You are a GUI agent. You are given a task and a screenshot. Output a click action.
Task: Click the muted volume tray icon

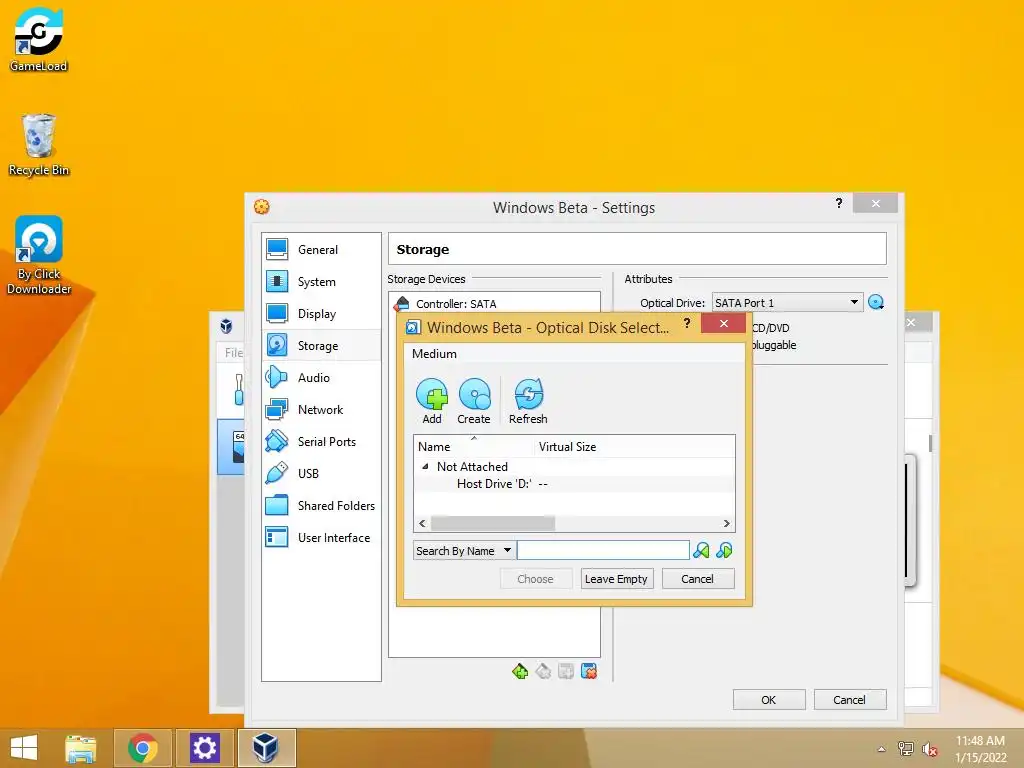pos(929,749)
